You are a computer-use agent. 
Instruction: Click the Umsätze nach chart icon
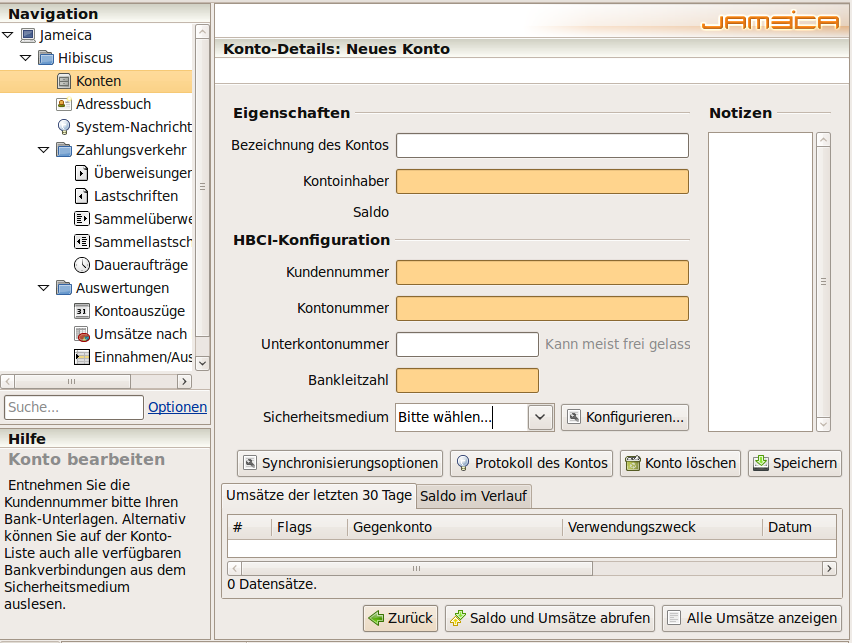point(82,334)
